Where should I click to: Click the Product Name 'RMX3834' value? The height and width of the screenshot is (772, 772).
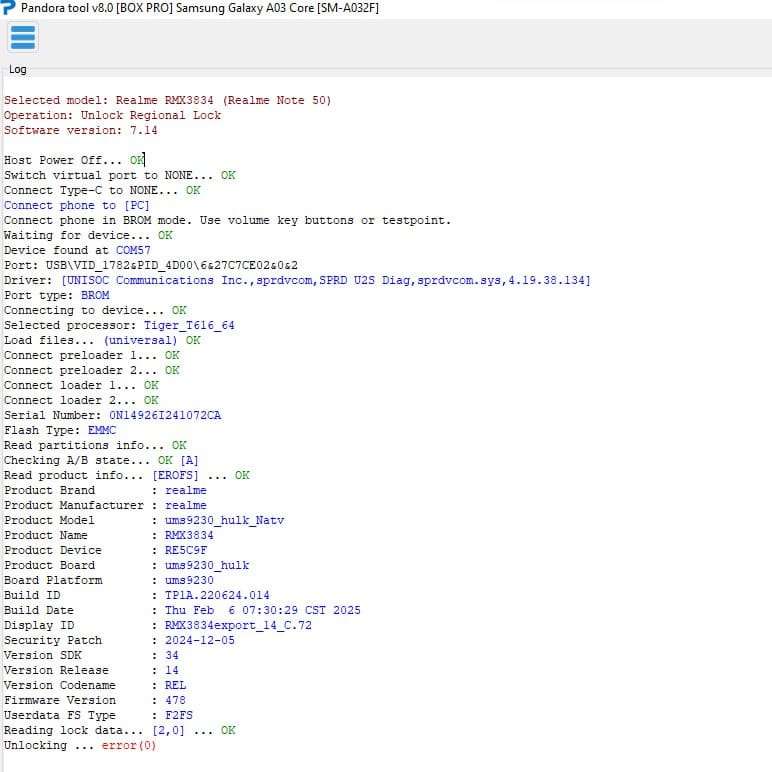(189, 536)
